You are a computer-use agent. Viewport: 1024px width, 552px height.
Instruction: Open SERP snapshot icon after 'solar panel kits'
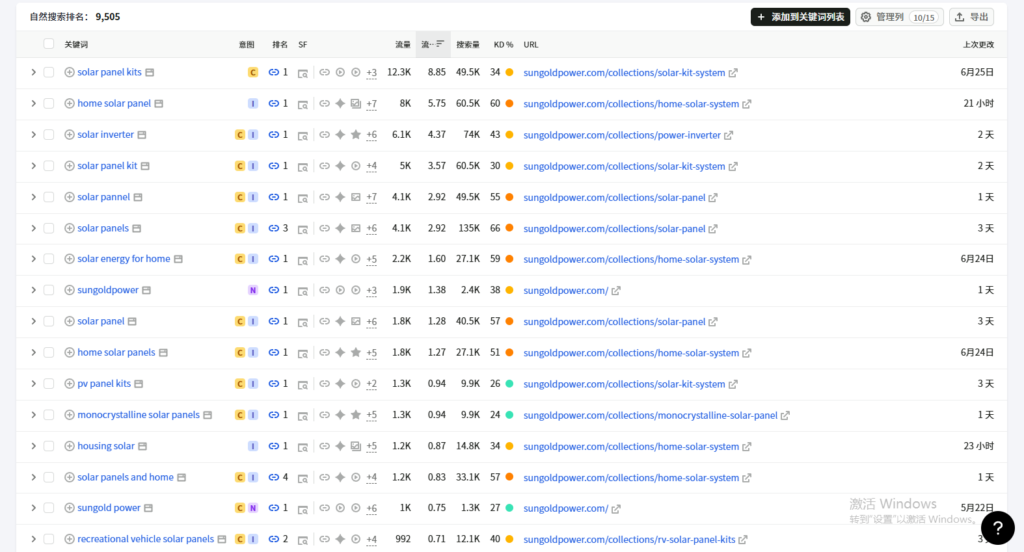point(150,73)
